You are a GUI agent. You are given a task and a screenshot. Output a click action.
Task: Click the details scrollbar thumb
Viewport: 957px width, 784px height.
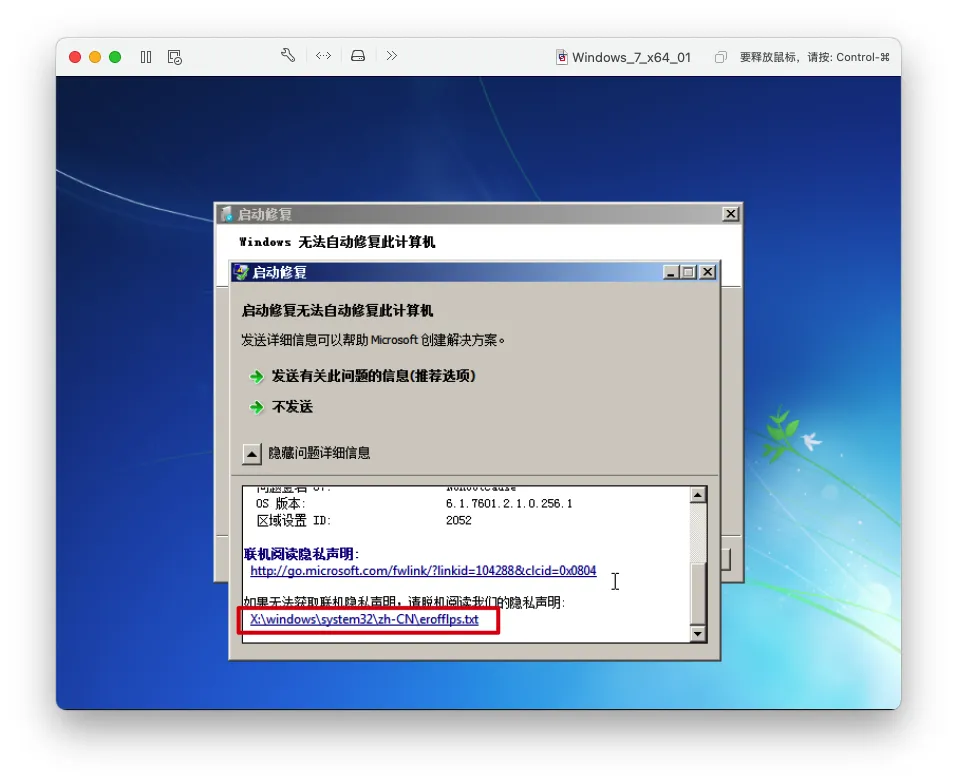coord(698,592)
